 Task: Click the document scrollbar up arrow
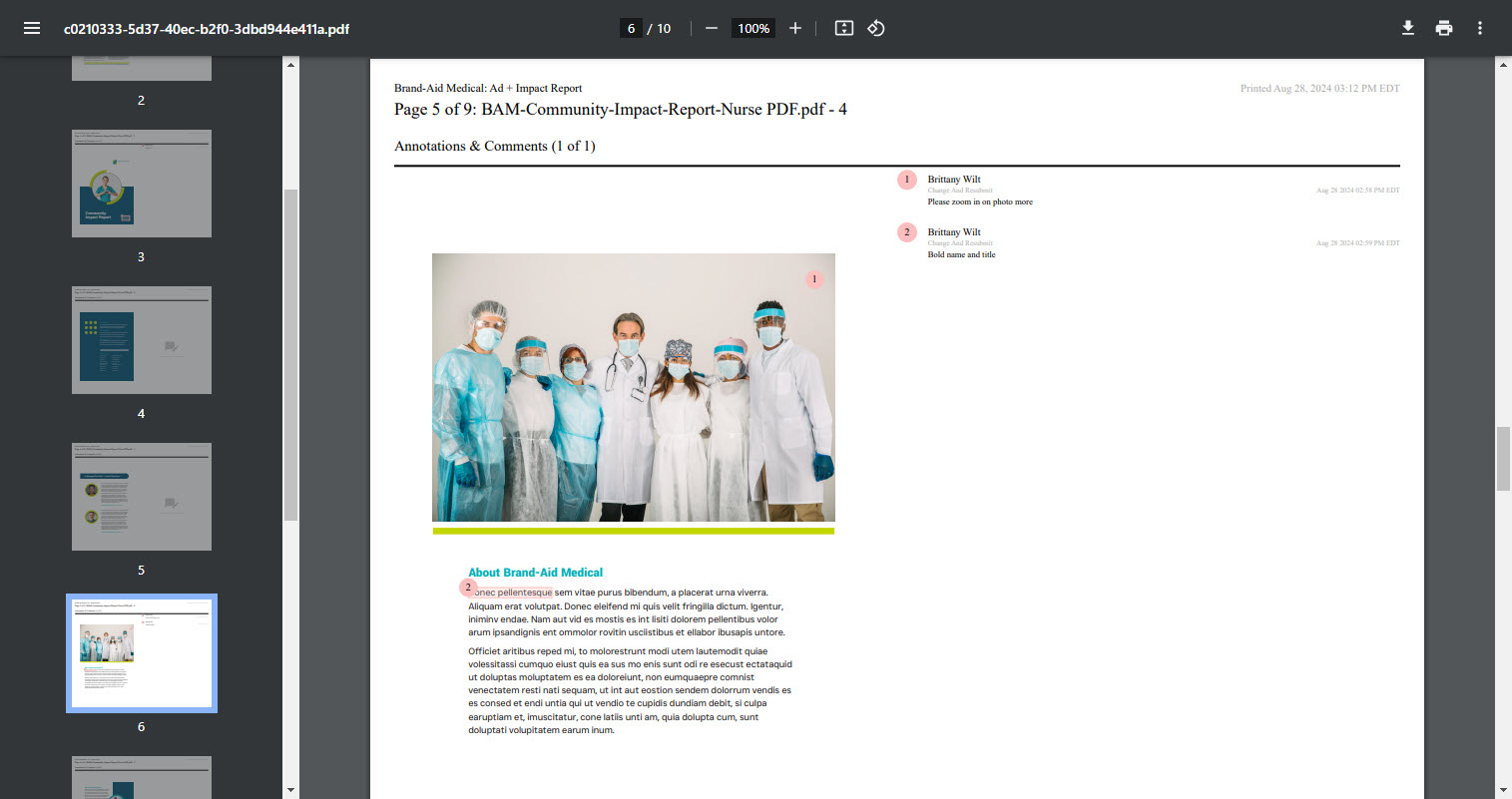tap(1504, 65)
